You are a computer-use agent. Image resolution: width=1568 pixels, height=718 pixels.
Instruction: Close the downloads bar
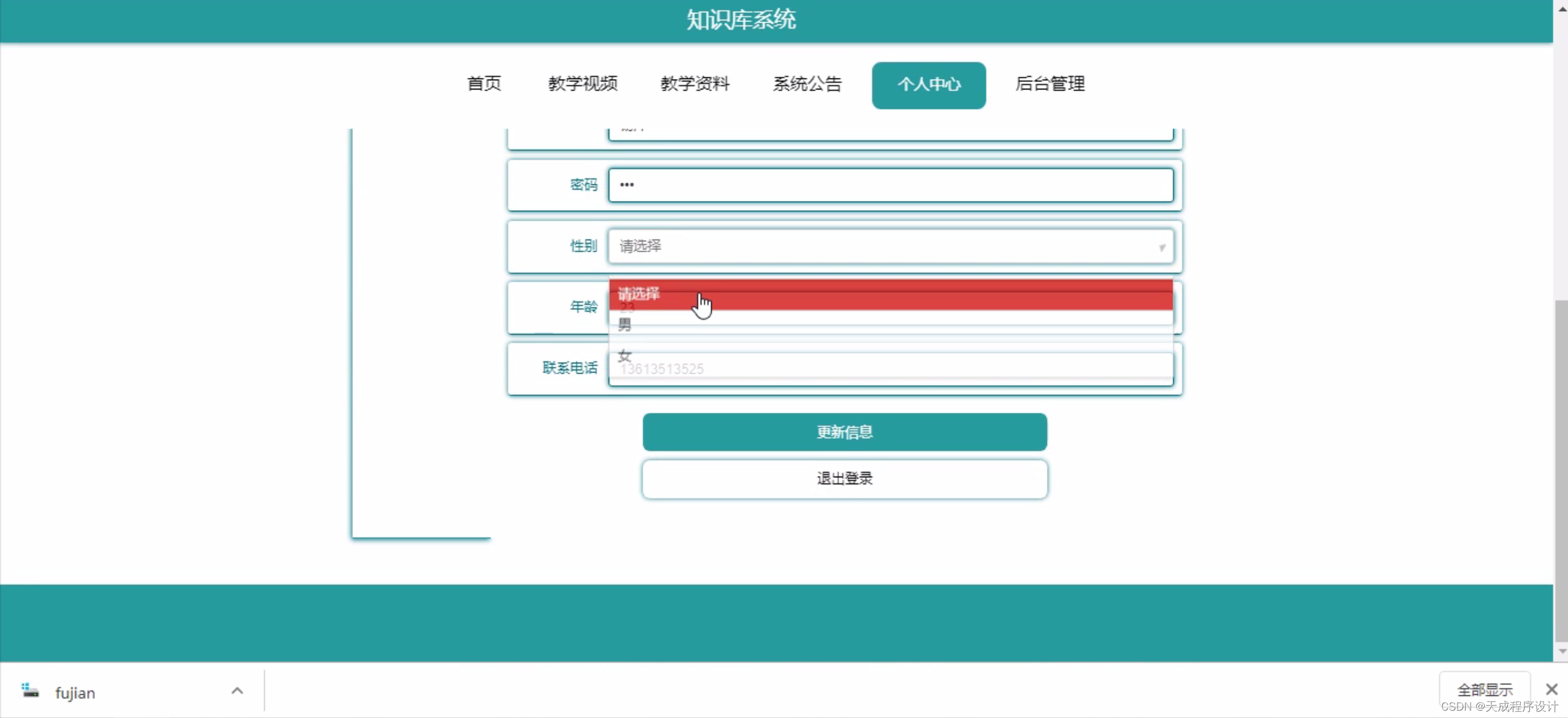point(1551,689)
